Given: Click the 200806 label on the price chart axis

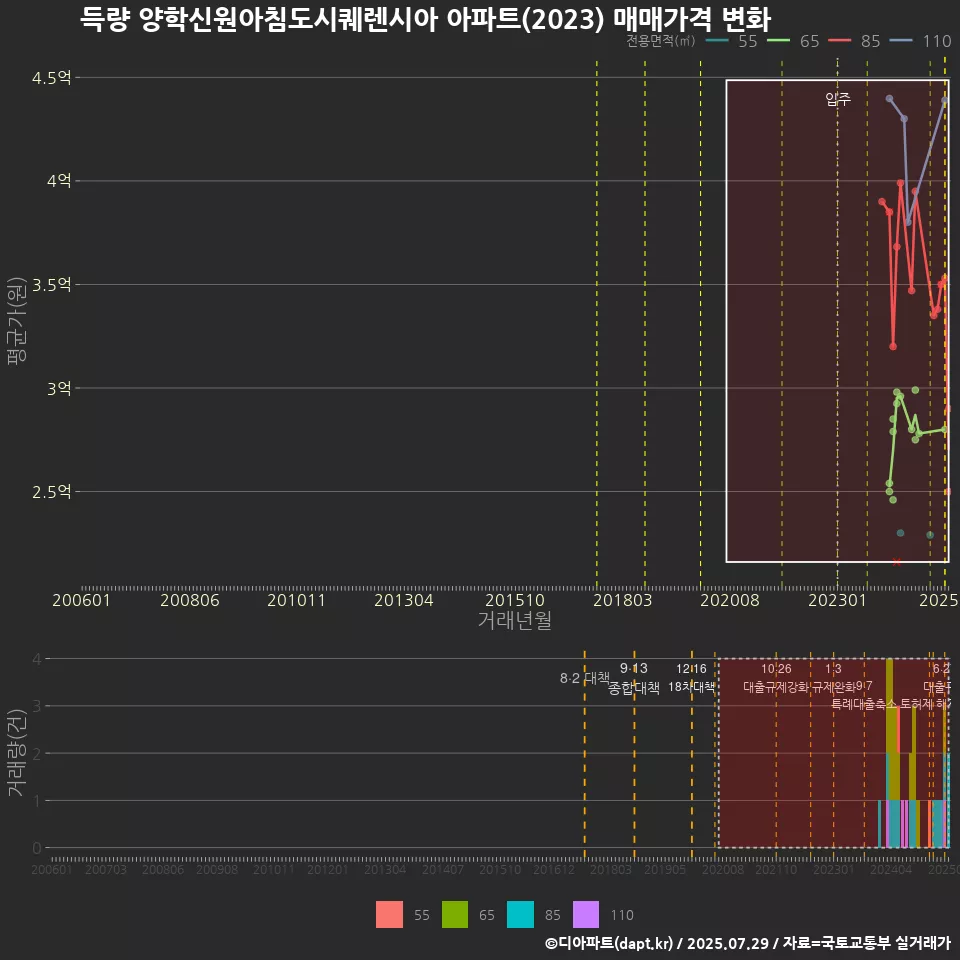Looking at the screenshot, I should 190,600.
